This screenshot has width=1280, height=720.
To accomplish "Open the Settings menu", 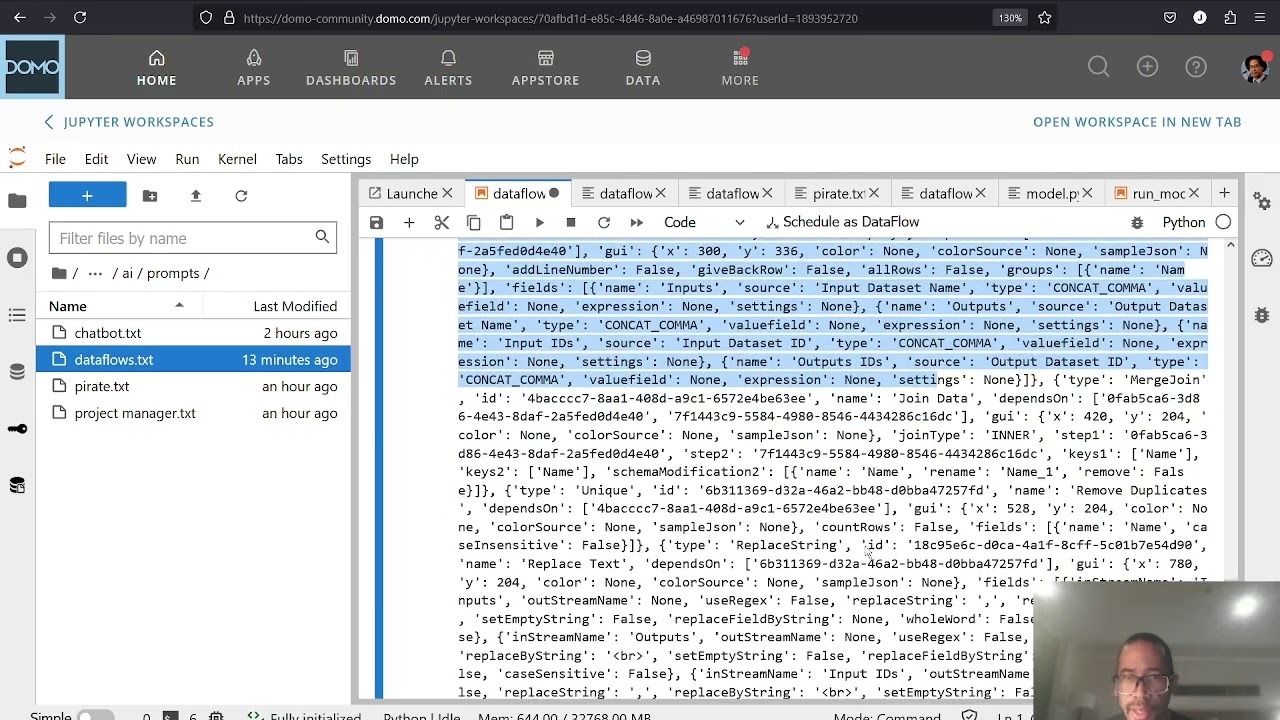I will pos(346,159).
